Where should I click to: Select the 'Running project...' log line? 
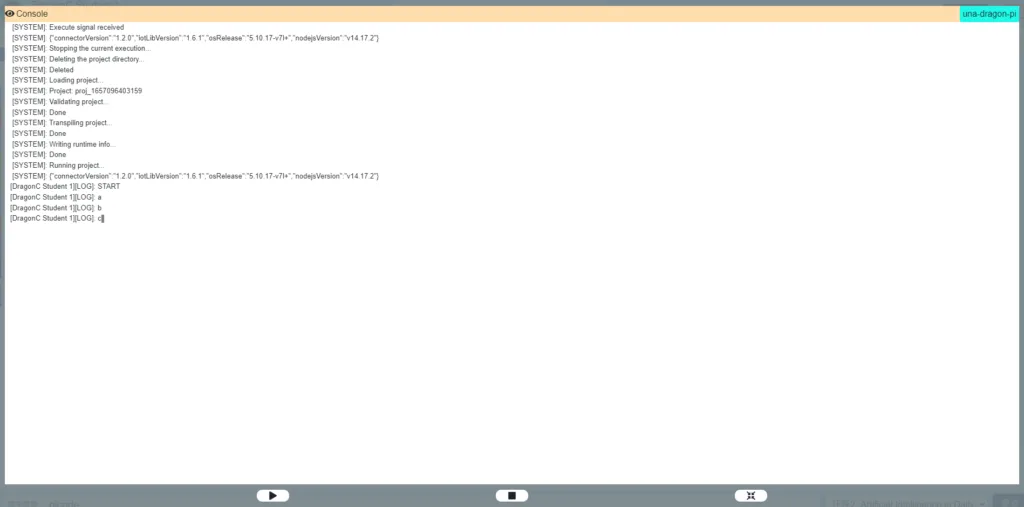click(x=58, y=165)
